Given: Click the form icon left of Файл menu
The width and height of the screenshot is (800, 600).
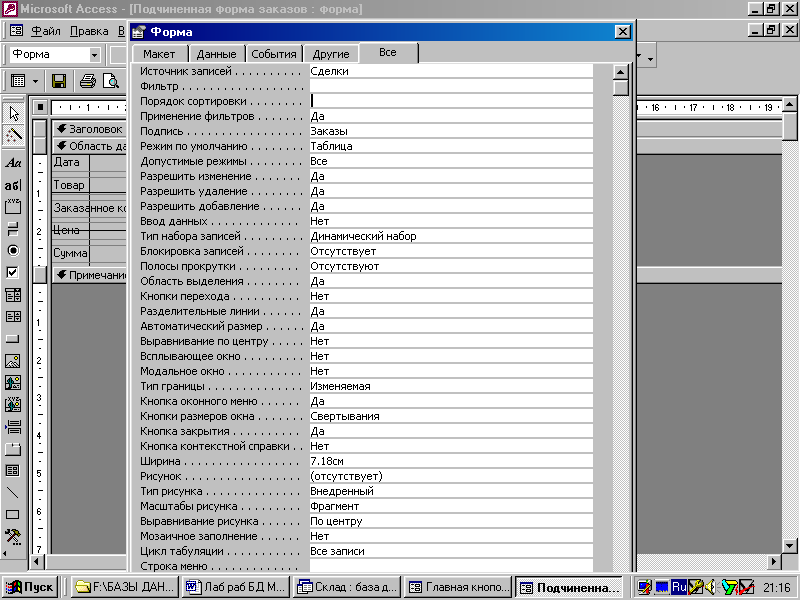Looking at the screenshot, I should [16, 31].
